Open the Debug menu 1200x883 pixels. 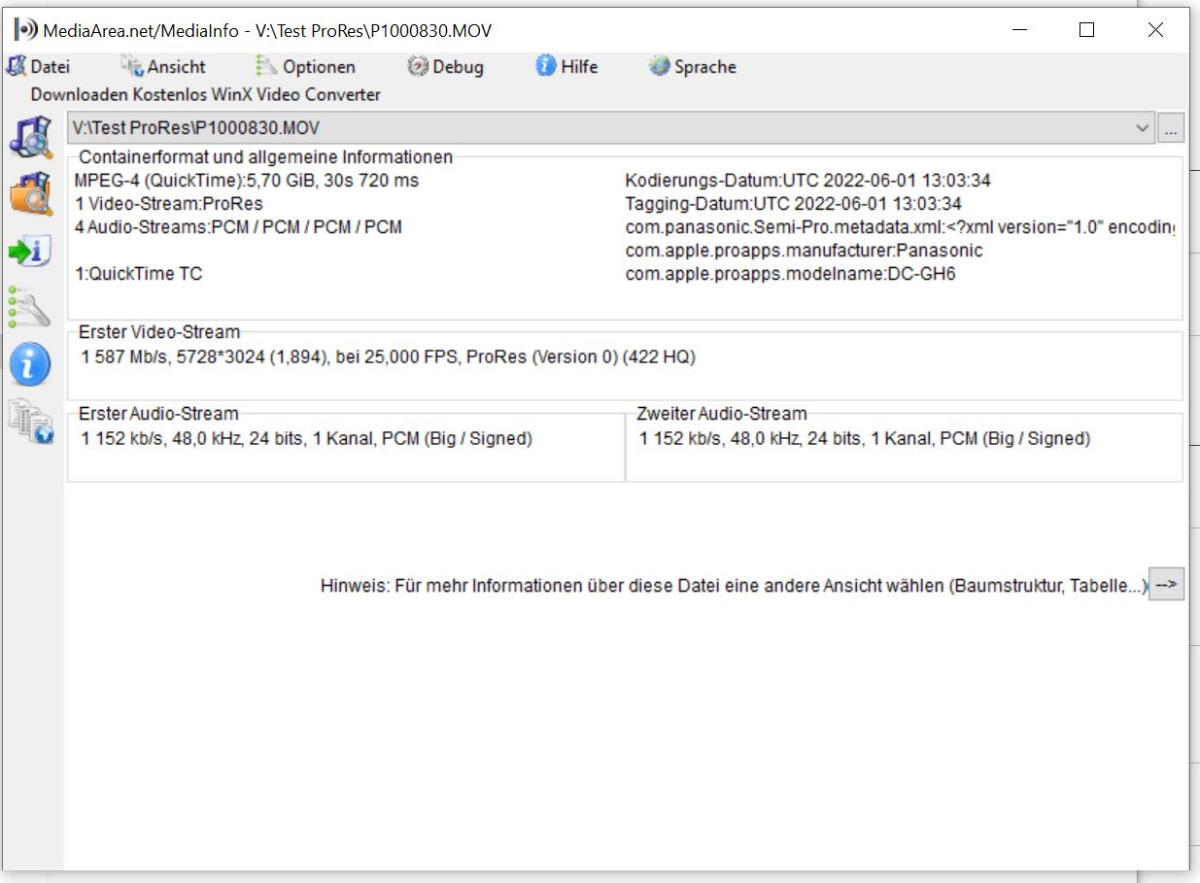[446, 67]
